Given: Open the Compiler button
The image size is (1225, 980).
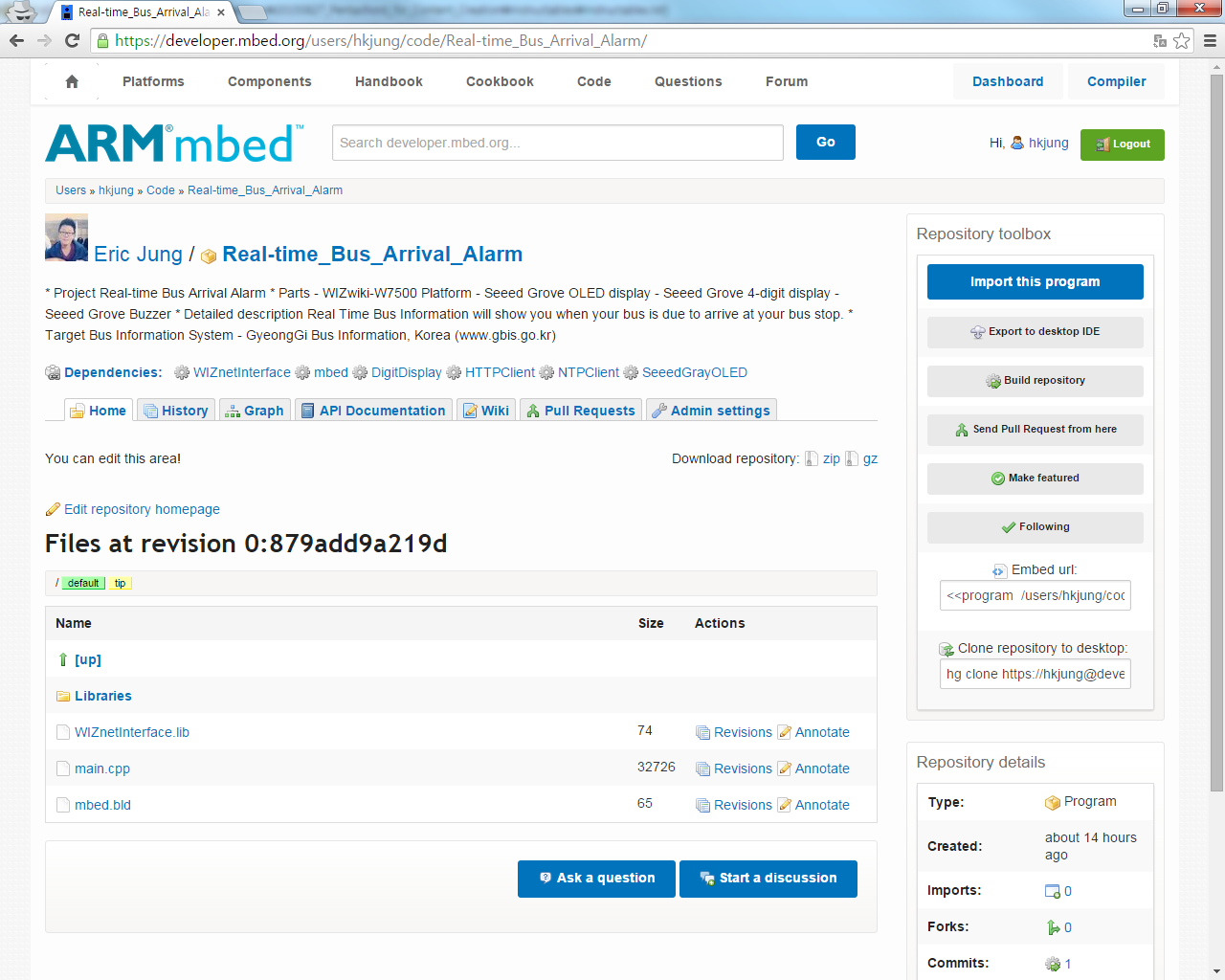Looking at the screenshot, I should pyautogui.click(x=1116, y=81).
